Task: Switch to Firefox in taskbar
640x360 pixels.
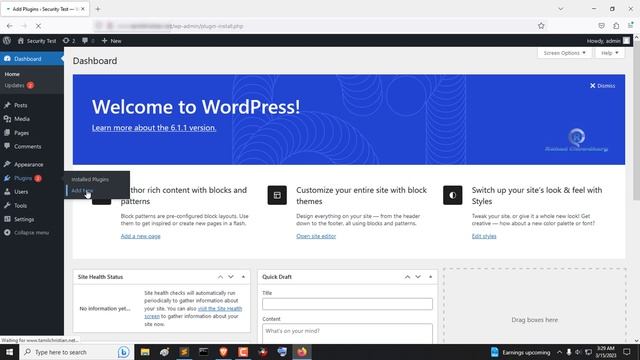Action: point(302,352)
